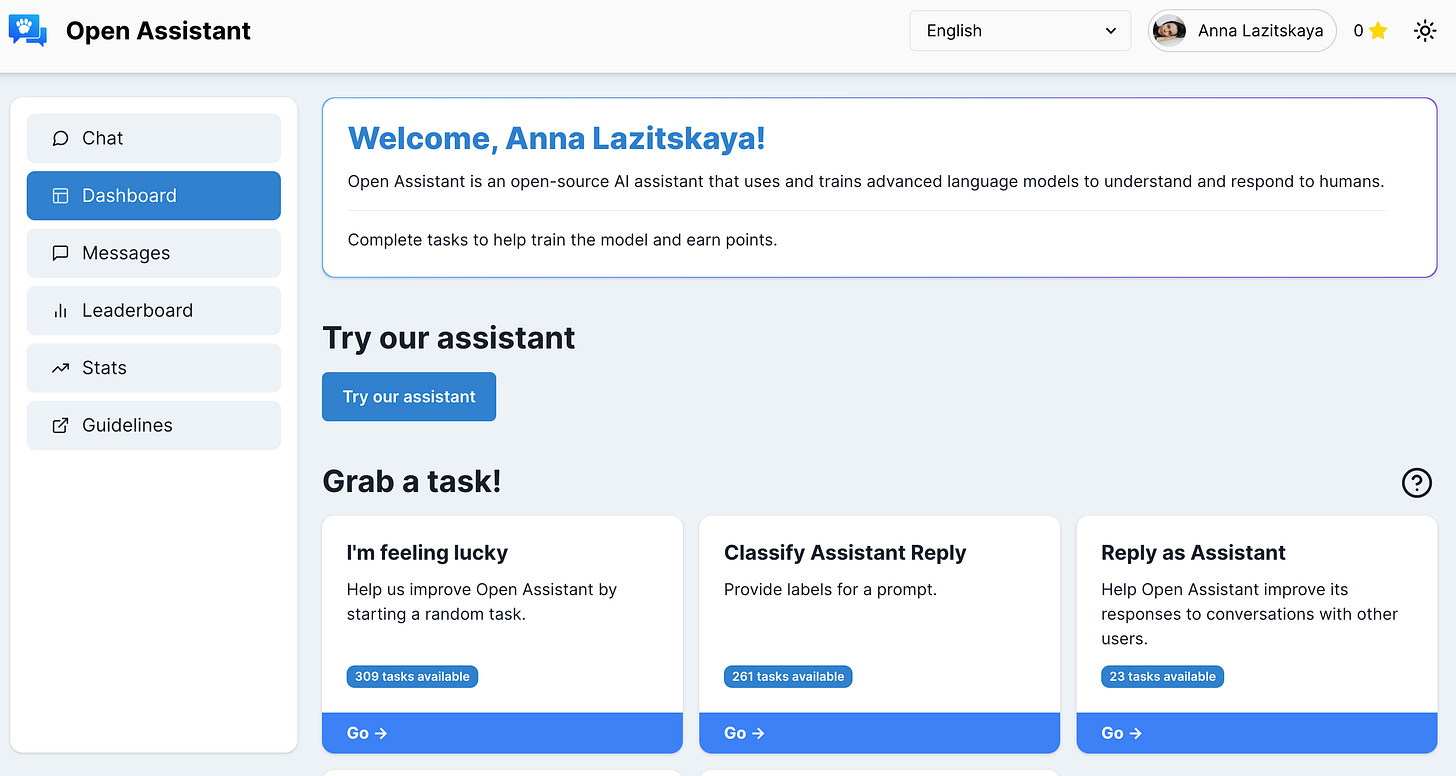Click Go on Reply as Assistant card

tap(1257, 733)
